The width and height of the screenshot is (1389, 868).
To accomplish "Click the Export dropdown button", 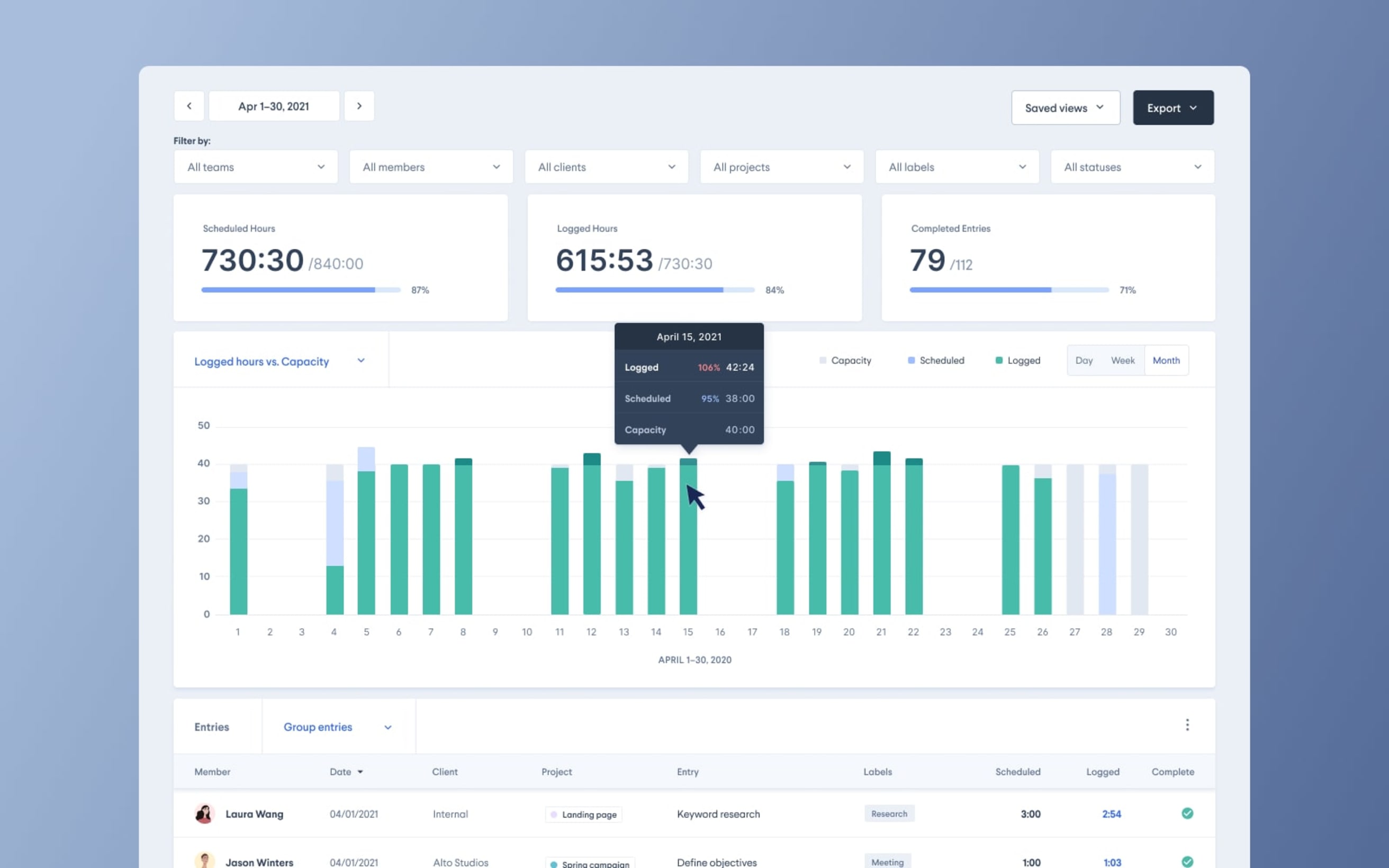I will pos(1173,107).
